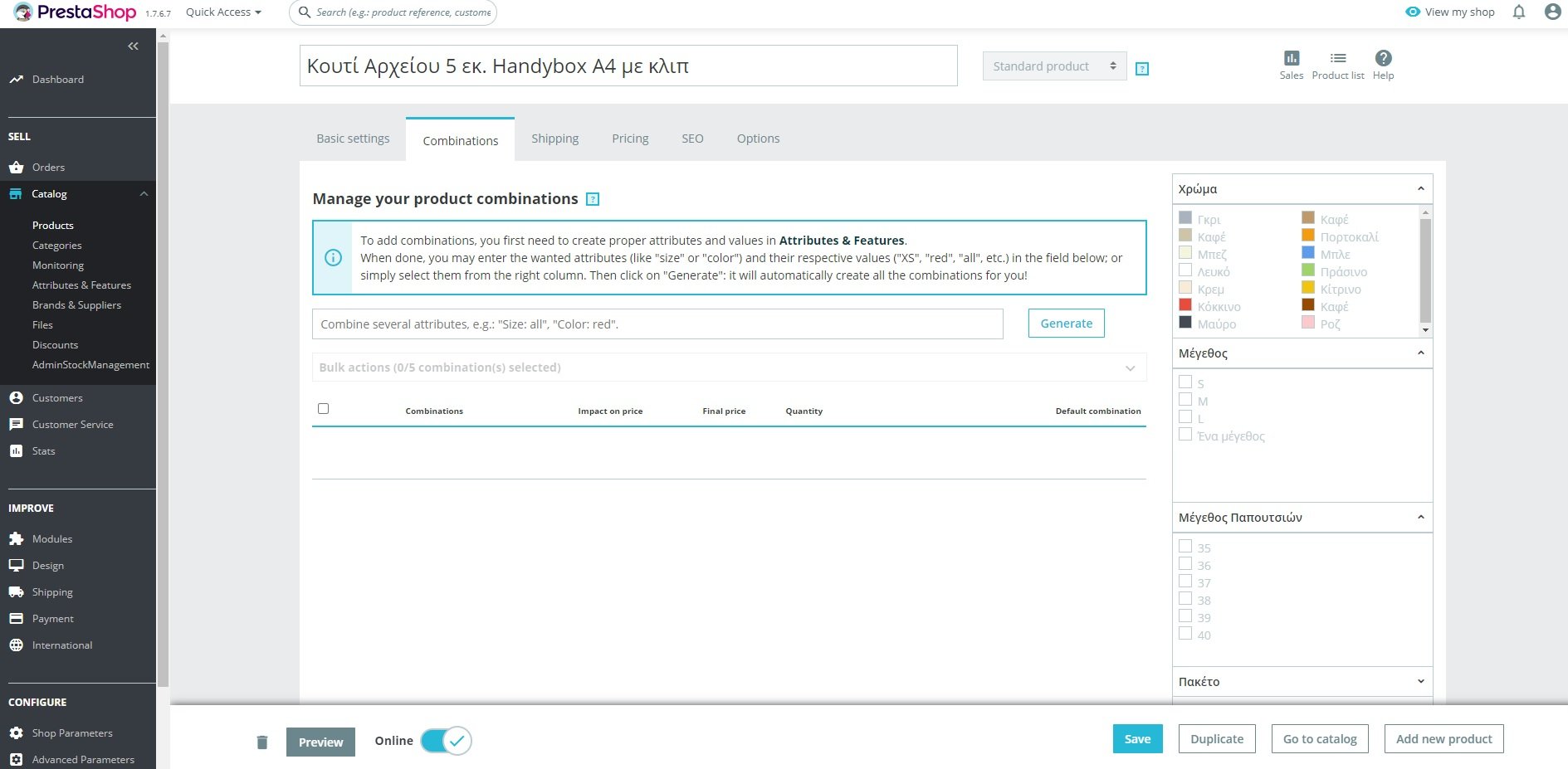This screenshot has width=1568, height=769.
Task: Click the Modules puzzle icon
Action: [x=16, y=539]
